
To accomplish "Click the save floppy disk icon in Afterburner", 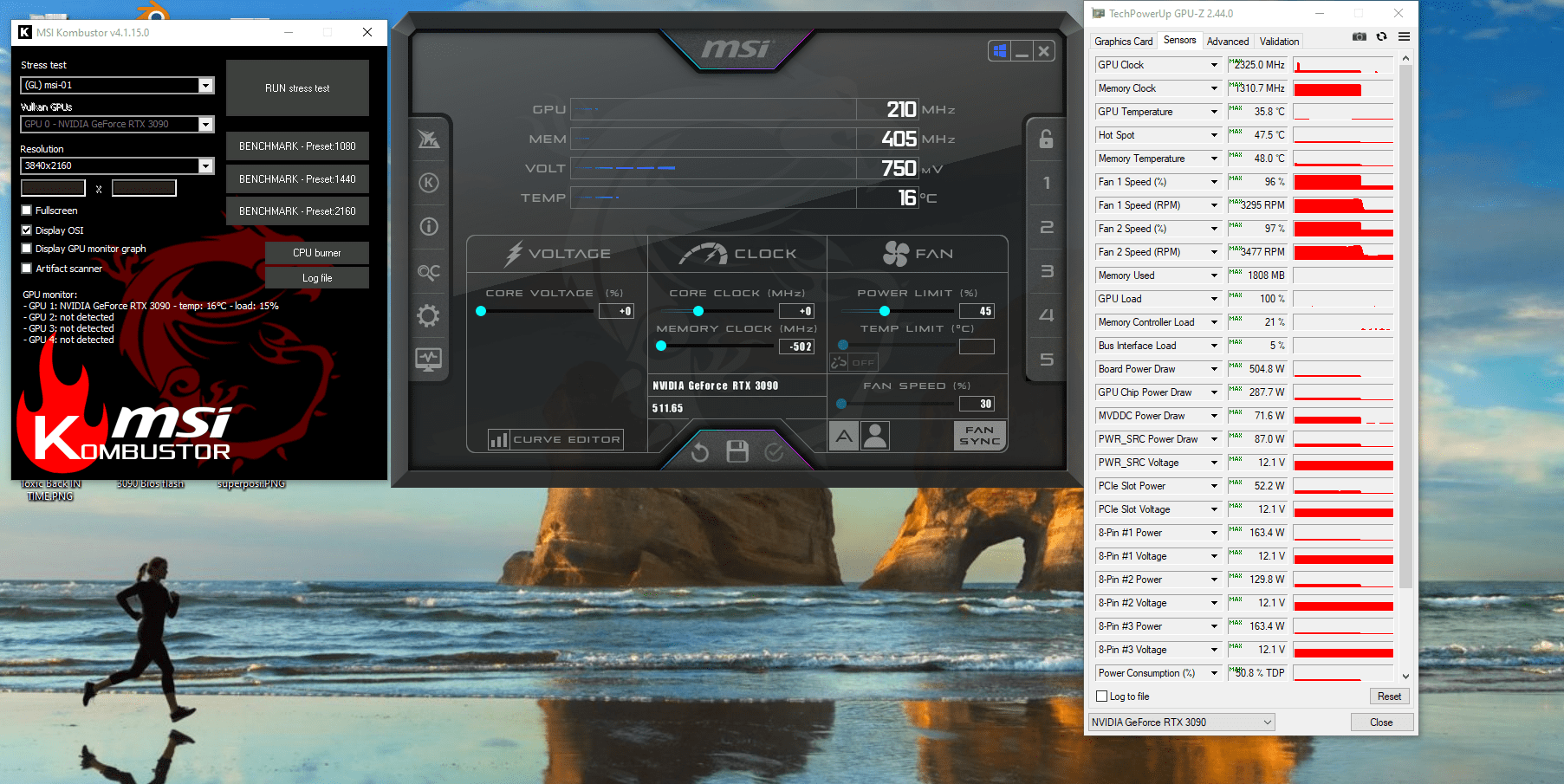I will (x=737, y=451).
